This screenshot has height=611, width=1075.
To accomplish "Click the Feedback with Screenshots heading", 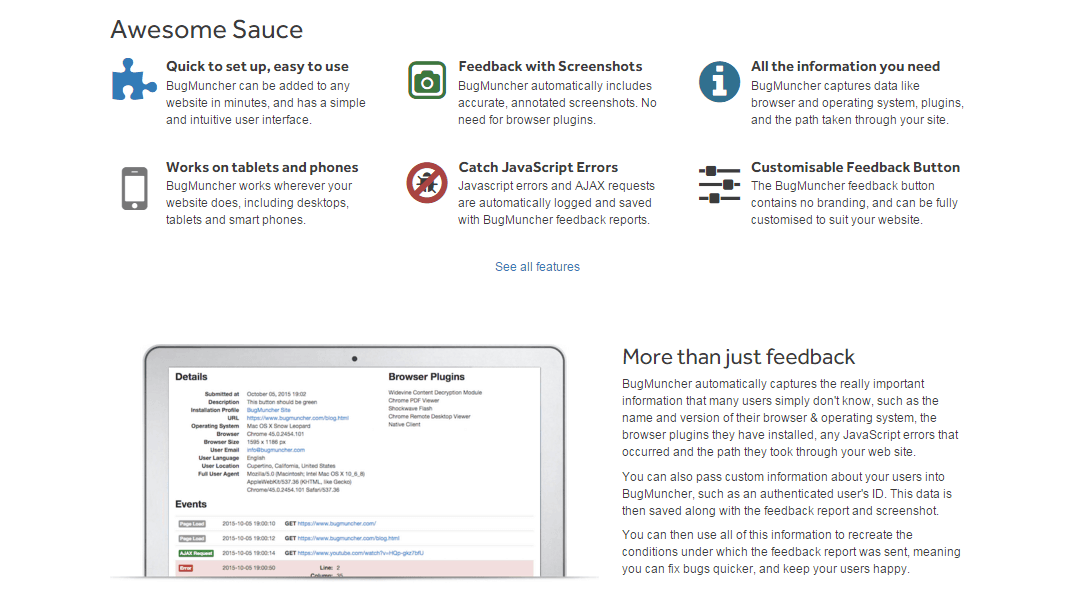I will [550, 67].
